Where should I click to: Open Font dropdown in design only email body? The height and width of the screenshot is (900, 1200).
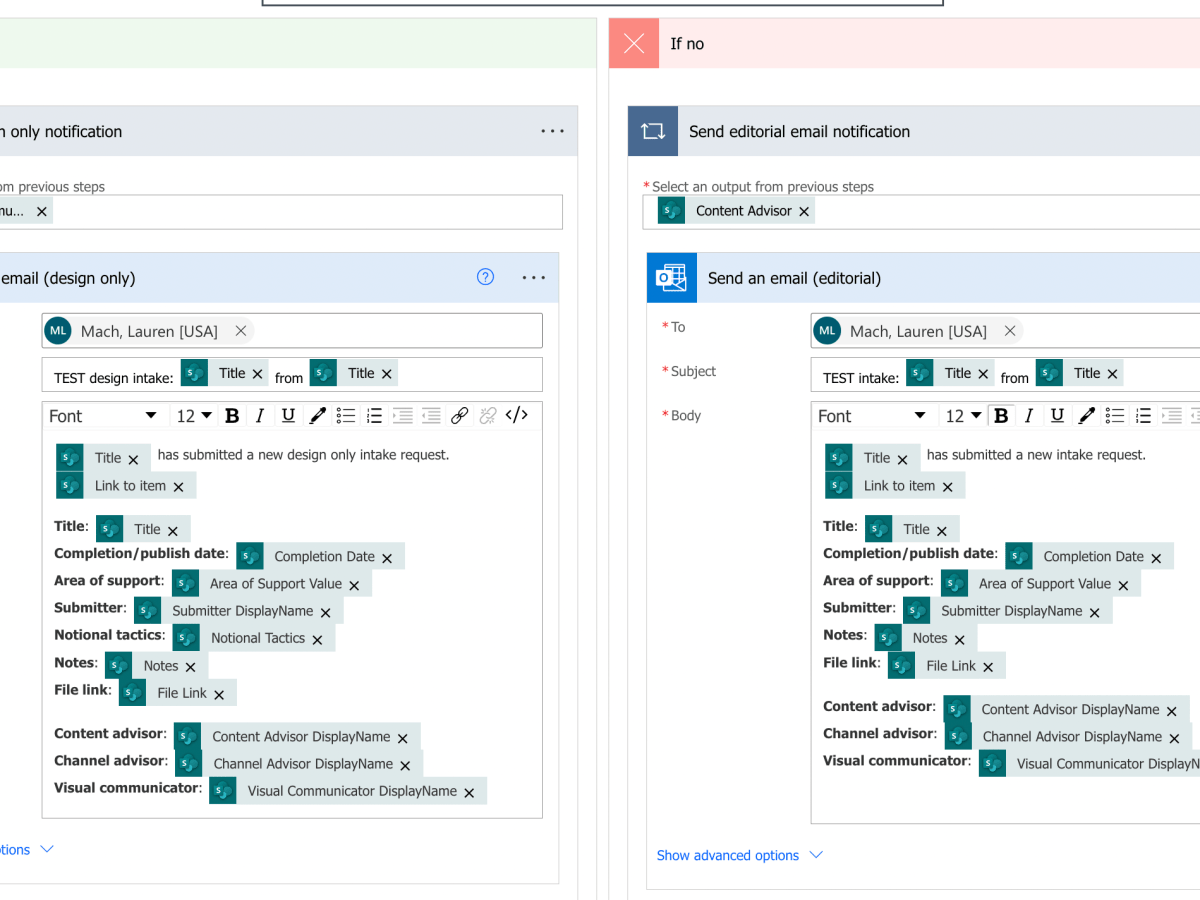click(103, 416)
